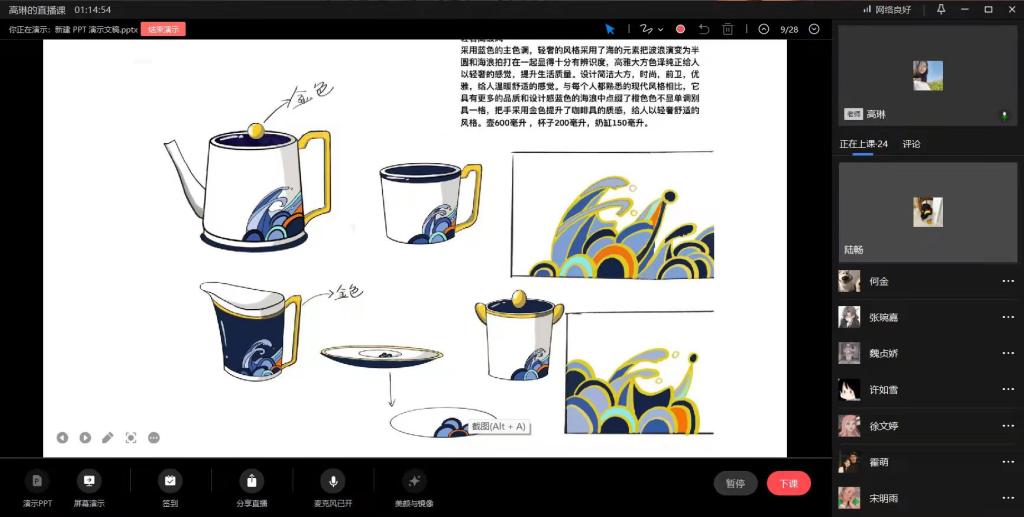Mute the microphone via 麦克风已开
The image size is (1024, 517).
tap(332, 487)
